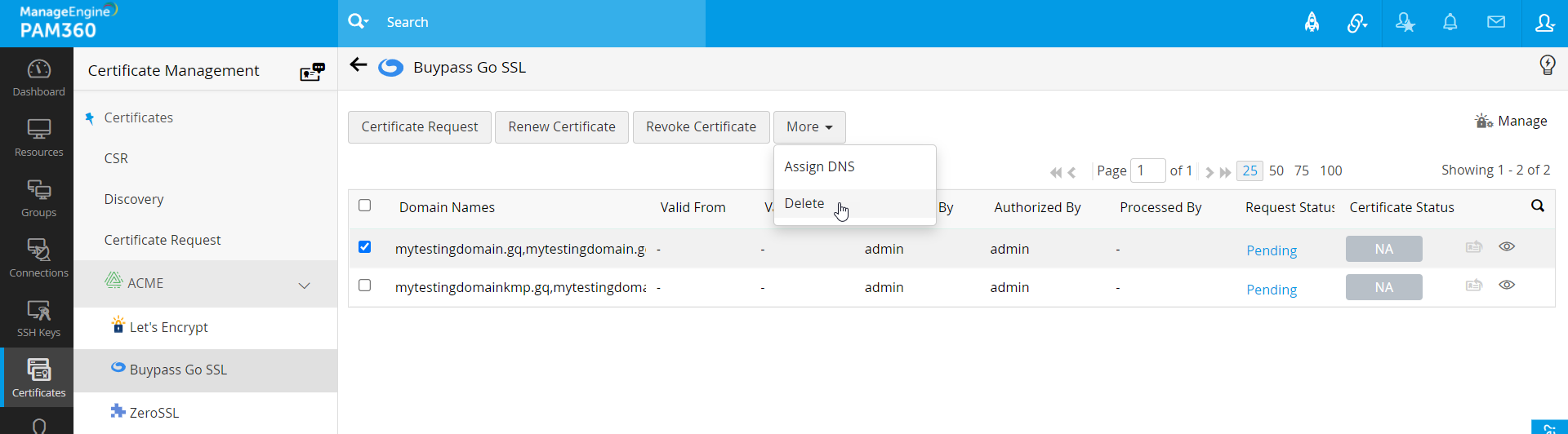Click the page number input field
Screen dimensions: 1568x434
1147,170
